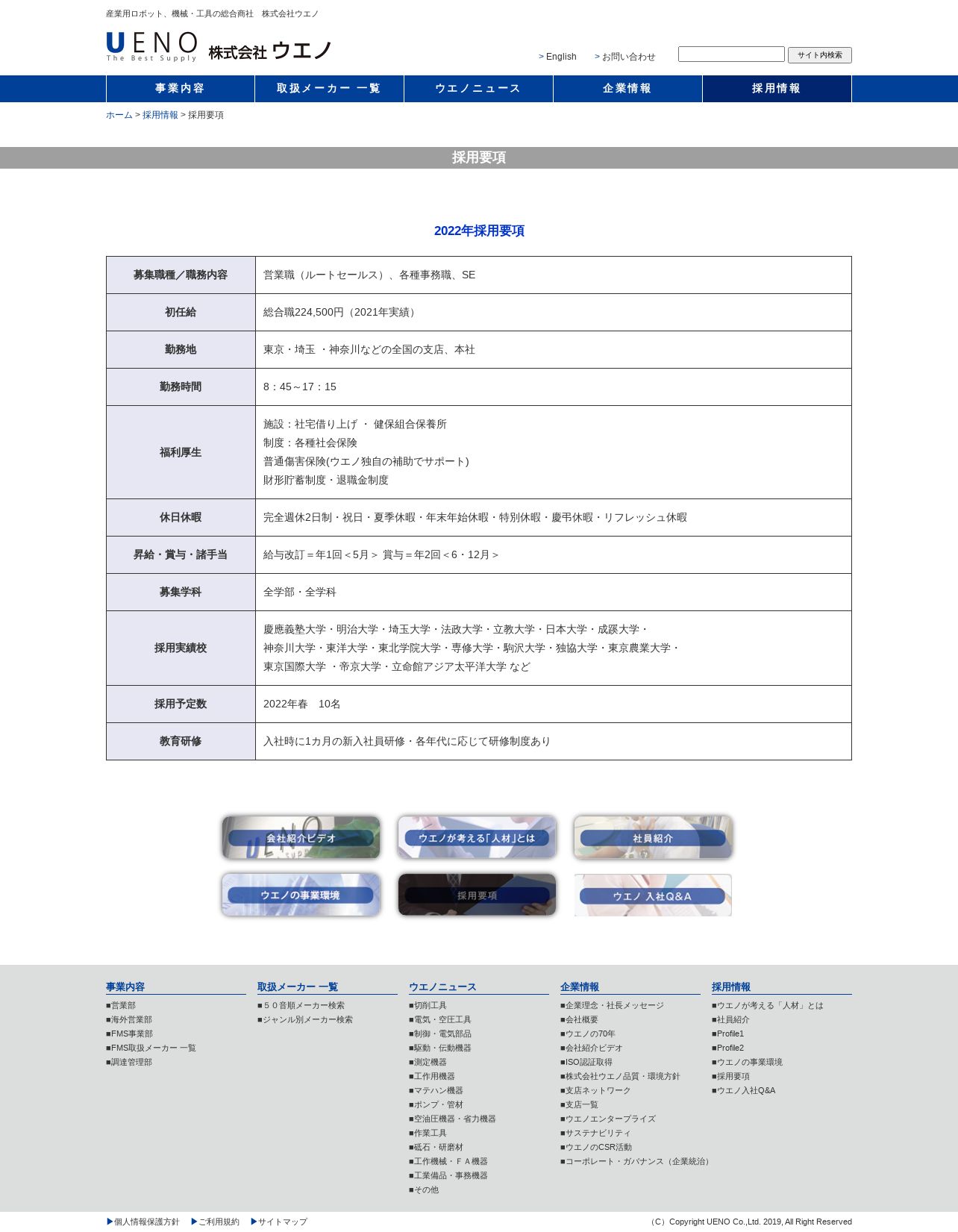958x1232 pixels.
Task: Open the 社員紹介 banner
Action: (653, 837)
